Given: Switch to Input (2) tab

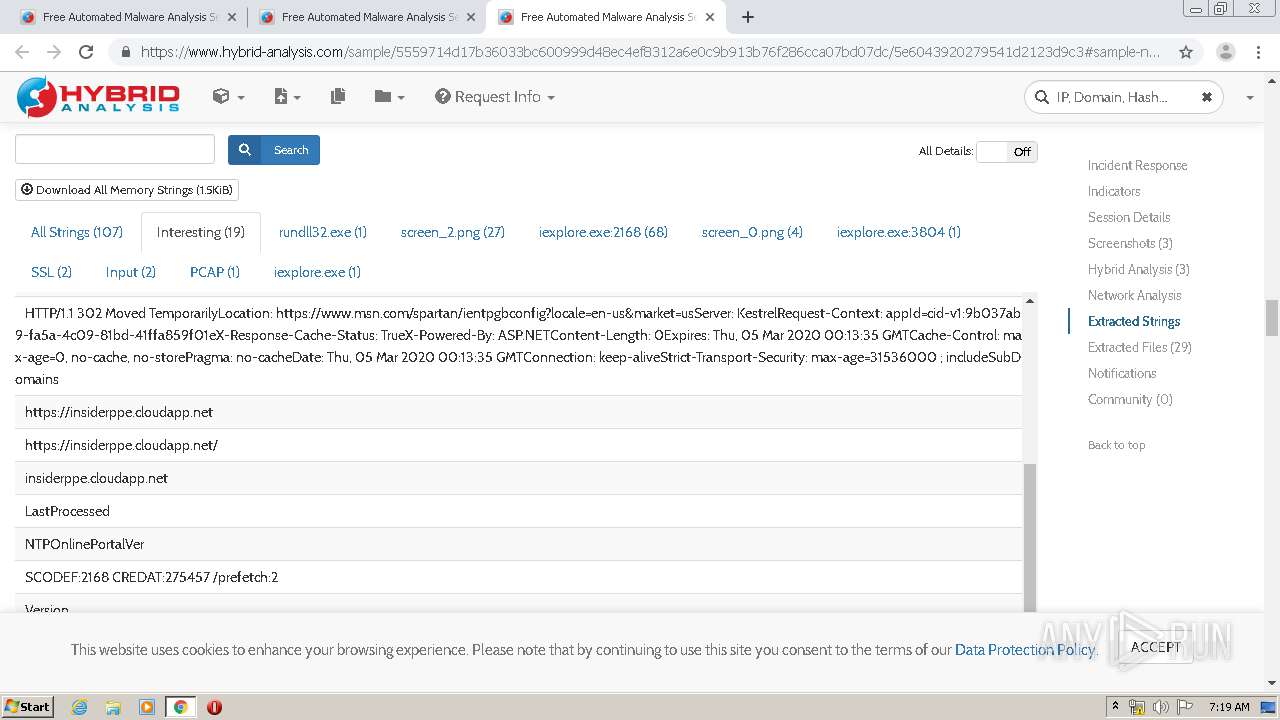Looking at the screenshot, I should coord(131,272).
